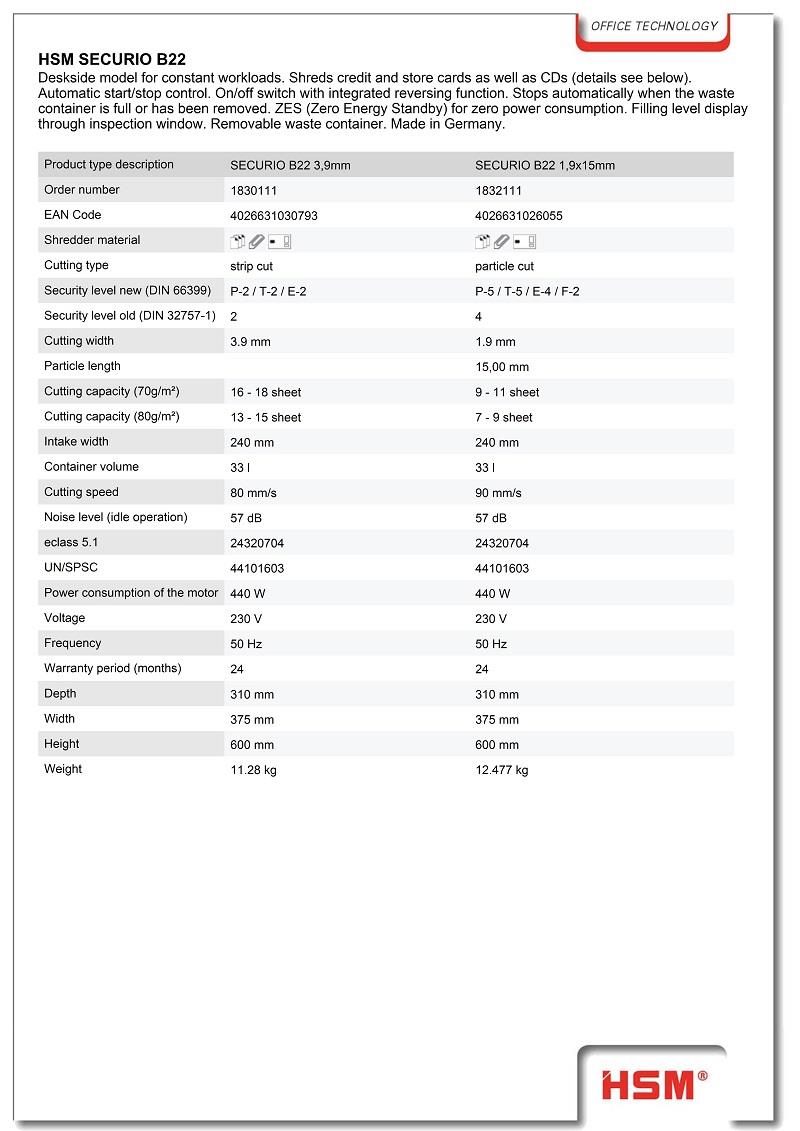Click the paperclip icon in SECURIO B22 1,9x15mm column
The height and width of the screenshot is (1131, 800).
(x=502, y=241)
